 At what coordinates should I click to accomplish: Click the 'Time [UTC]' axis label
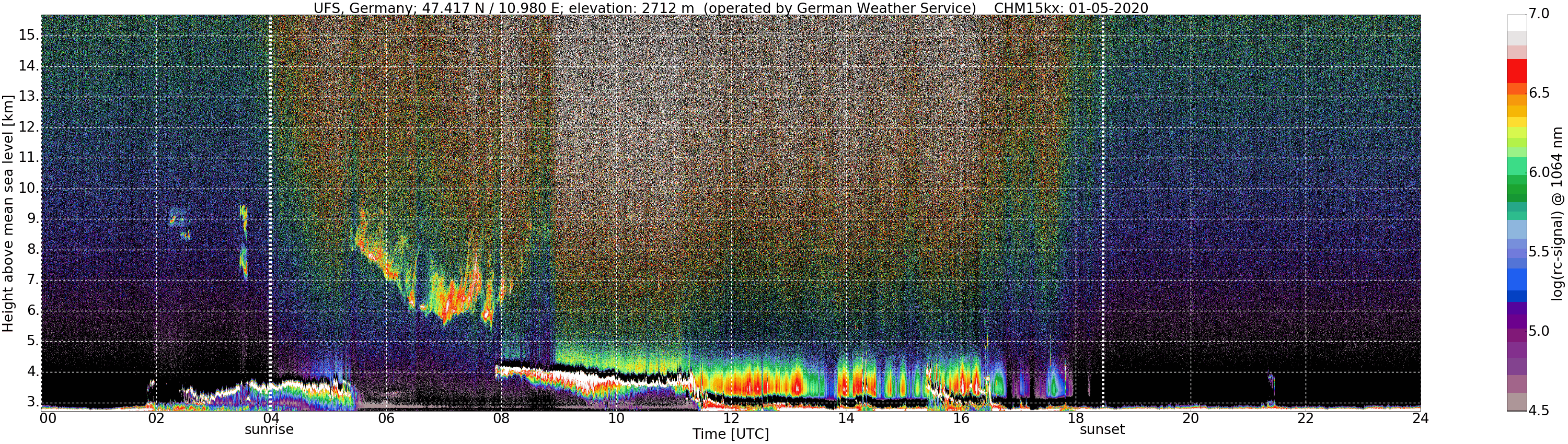click(x=731, y=434)
